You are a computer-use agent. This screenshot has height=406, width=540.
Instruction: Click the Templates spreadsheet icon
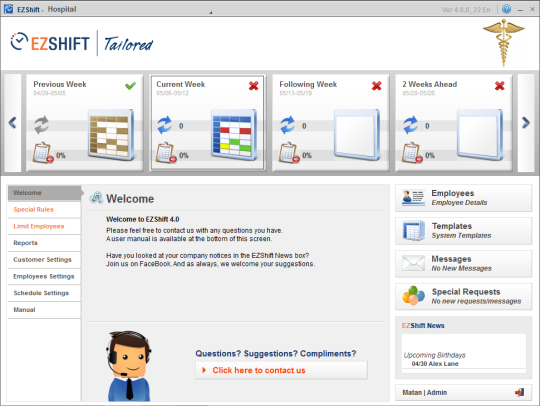click(413, 230)
